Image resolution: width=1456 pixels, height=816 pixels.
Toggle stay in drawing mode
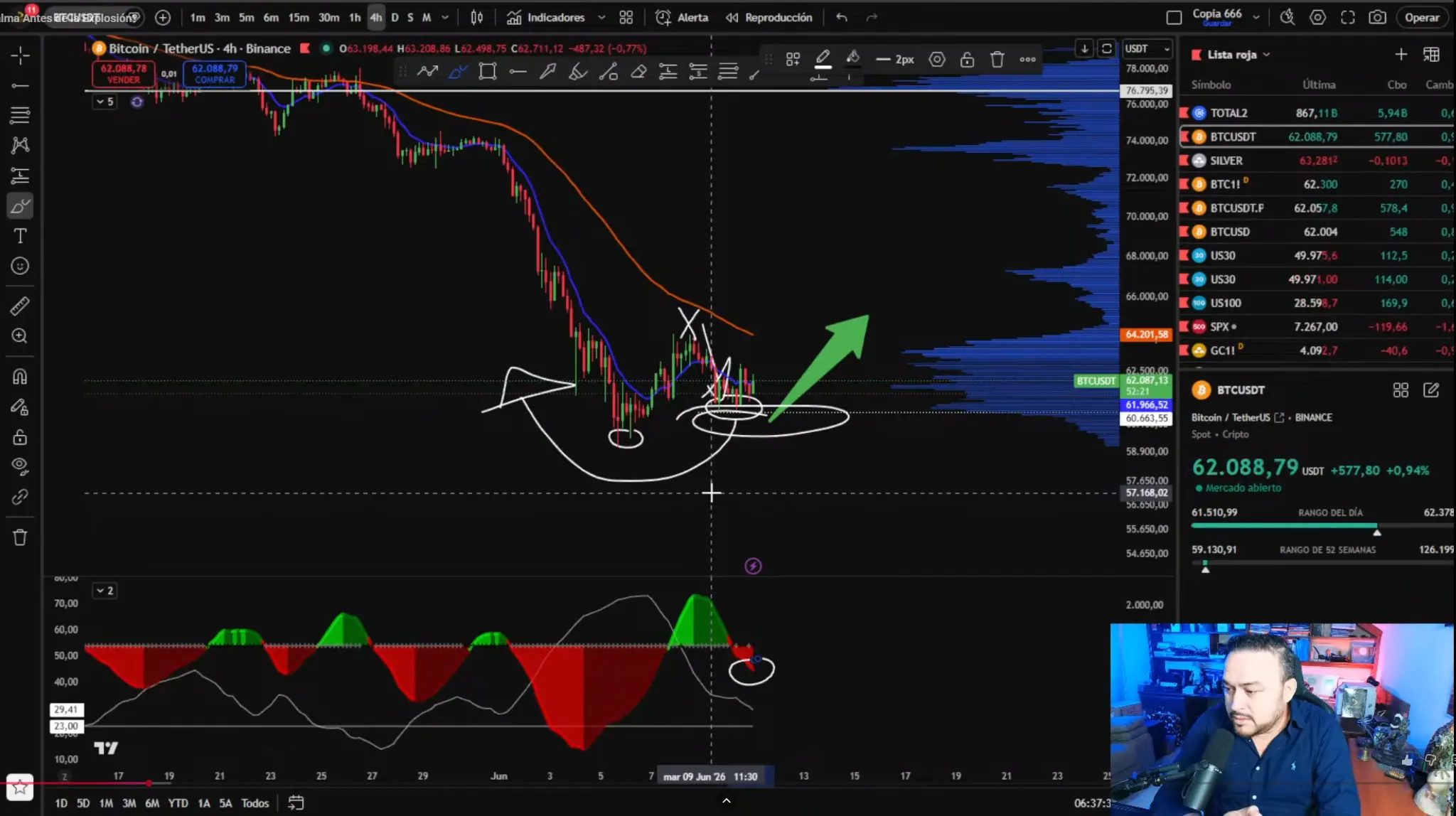point(20,407)
